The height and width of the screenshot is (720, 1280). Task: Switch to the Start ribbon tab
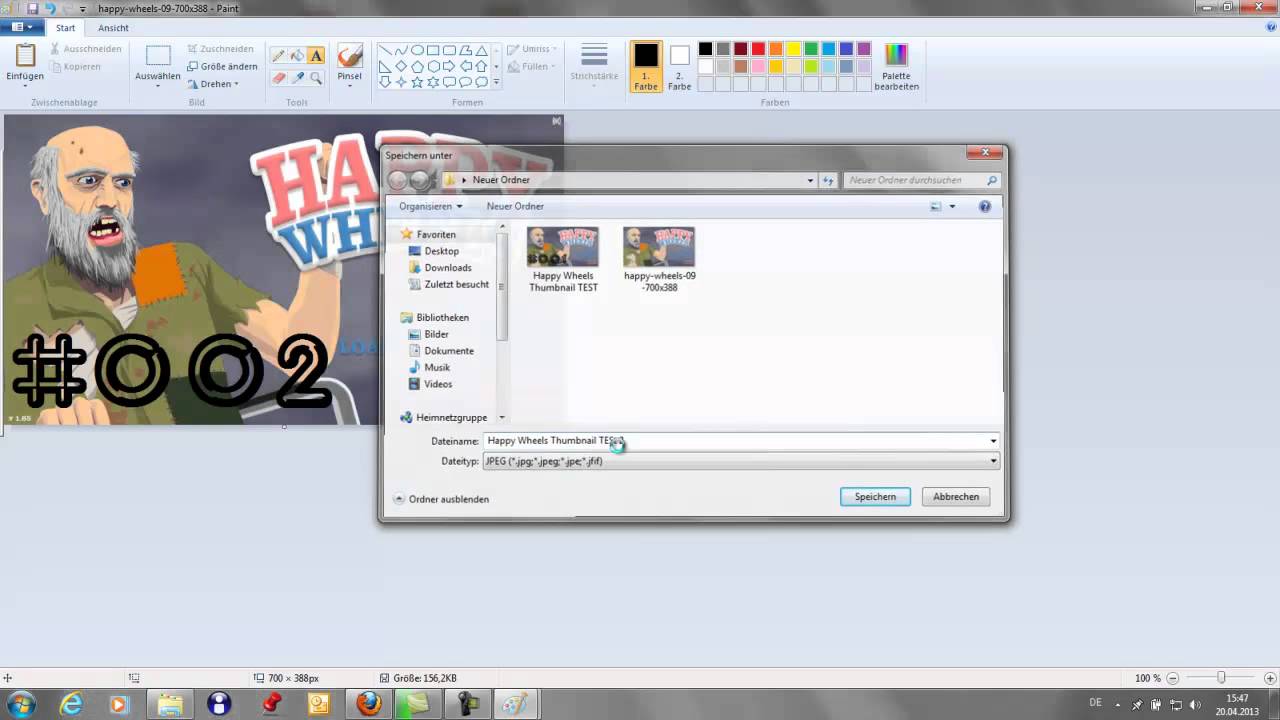(65, 28)
